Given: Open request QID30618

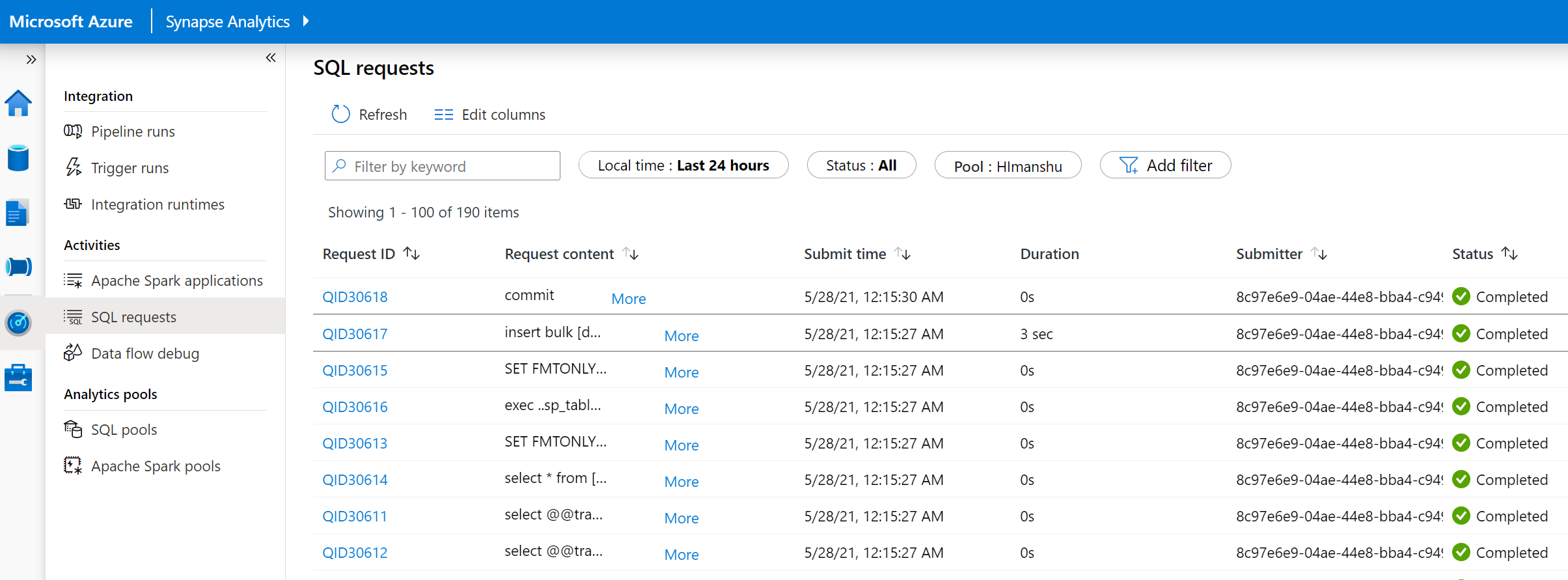Looking at the screenshot, I should (x=355, y=297).
